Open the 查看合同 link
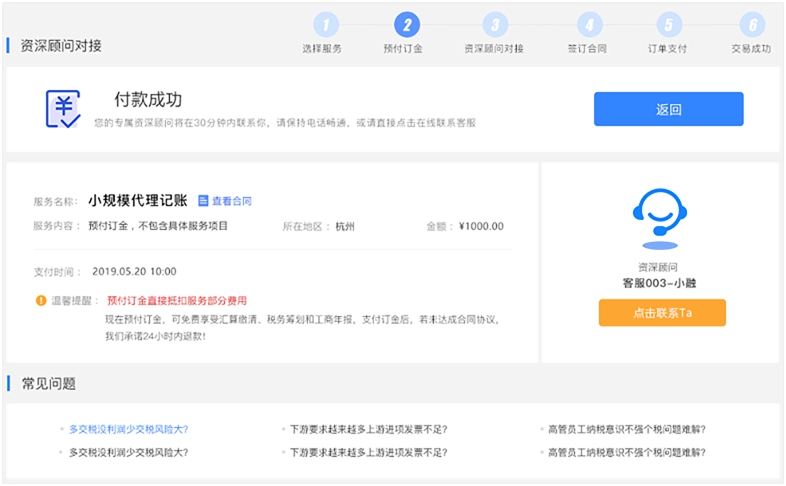786x486 pixels. tap(232, 201)
